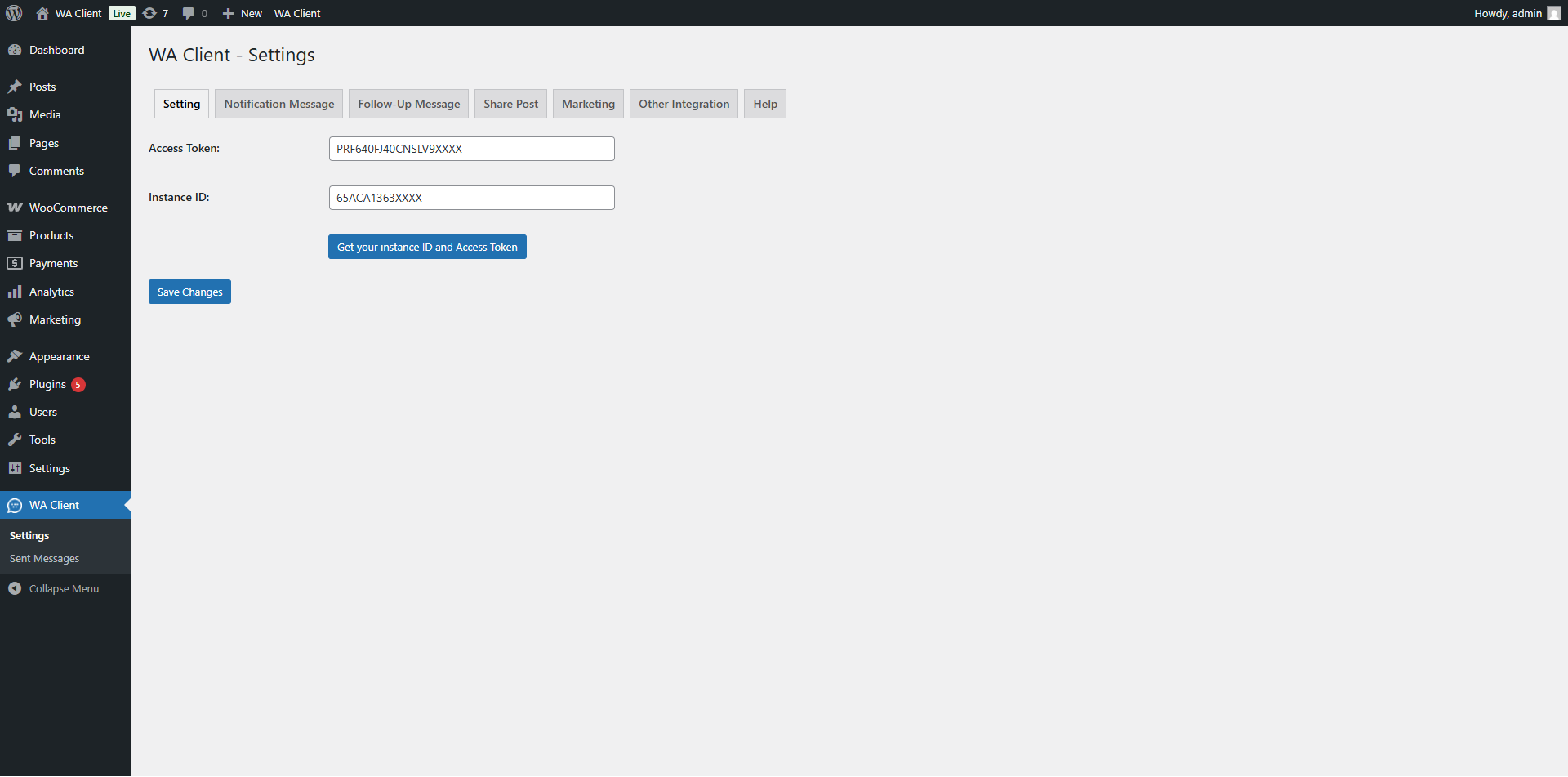The image size is (1568, 777).
Task: Switch to the Notification Message tab
Action: (279, 104)
